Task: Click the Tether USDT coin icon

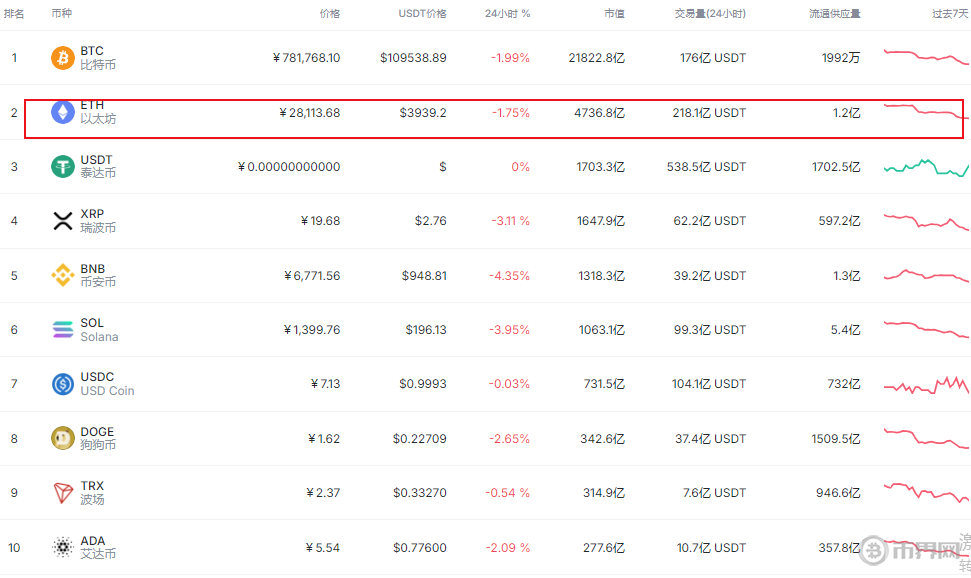Action: click(63, 167)
